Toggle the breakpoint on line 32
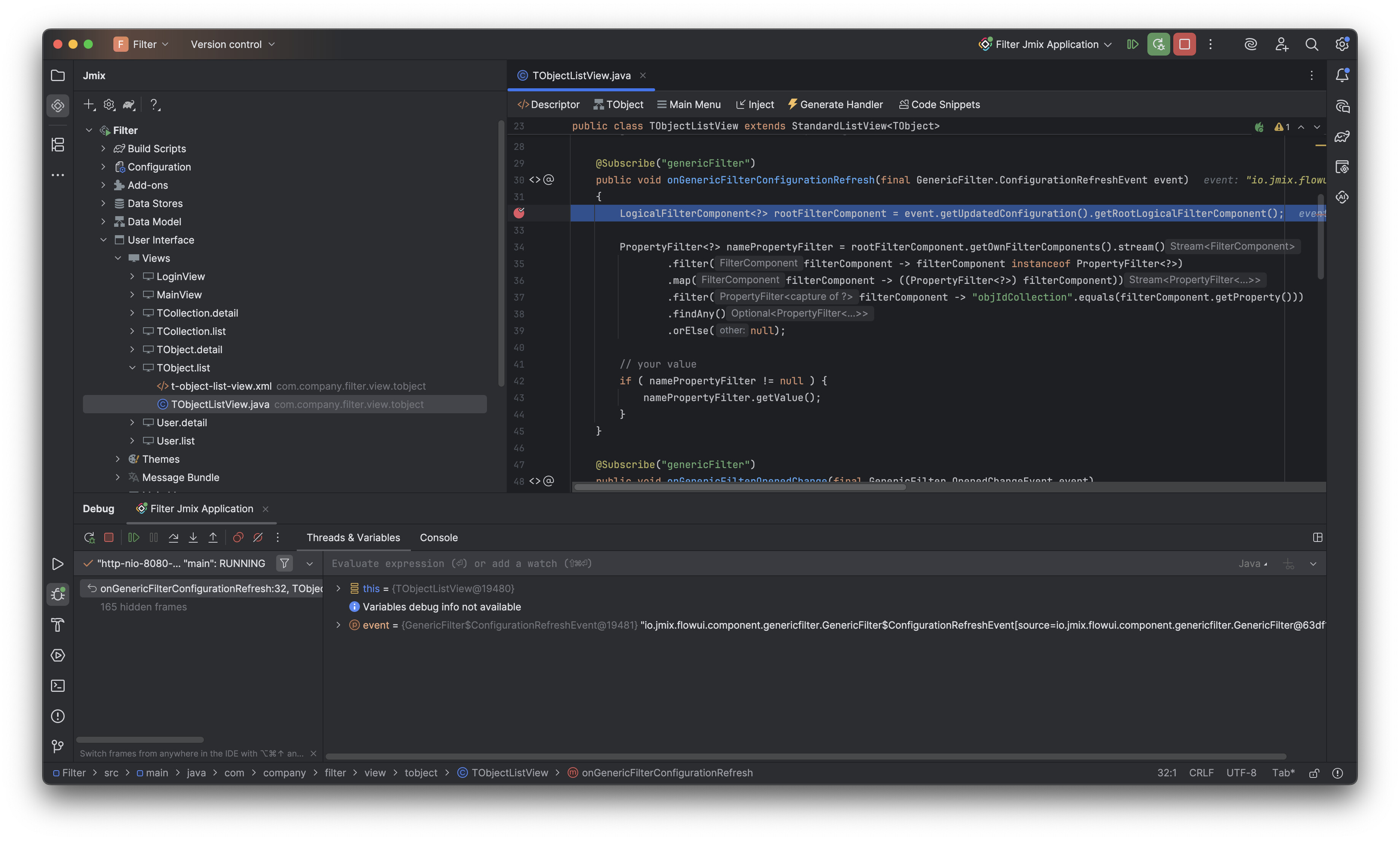The height and width of the screenshot is (841, 1400). click(x=519, y=213)
